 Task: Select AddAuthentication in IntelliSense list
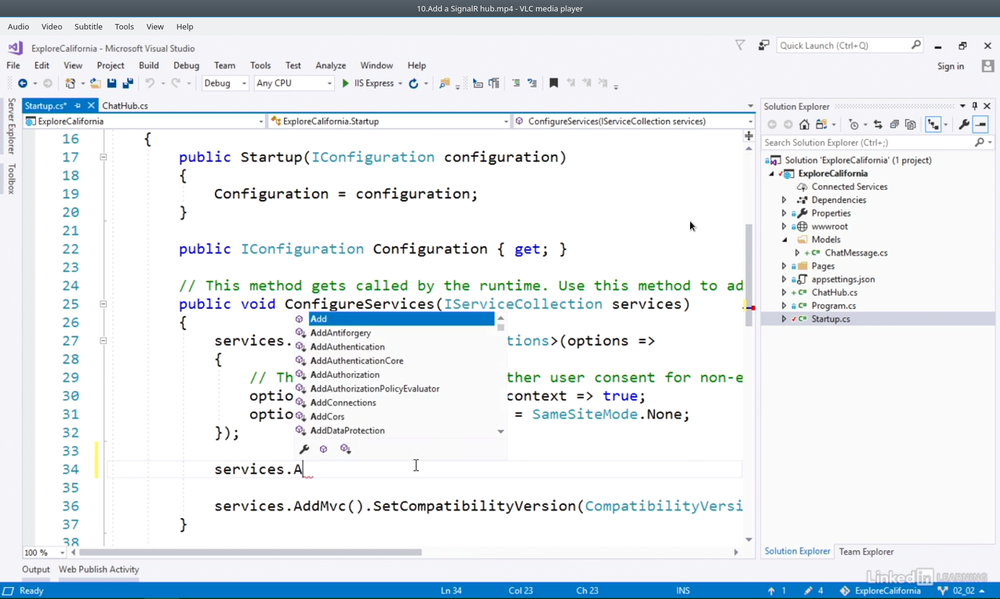tap(348, 347)
